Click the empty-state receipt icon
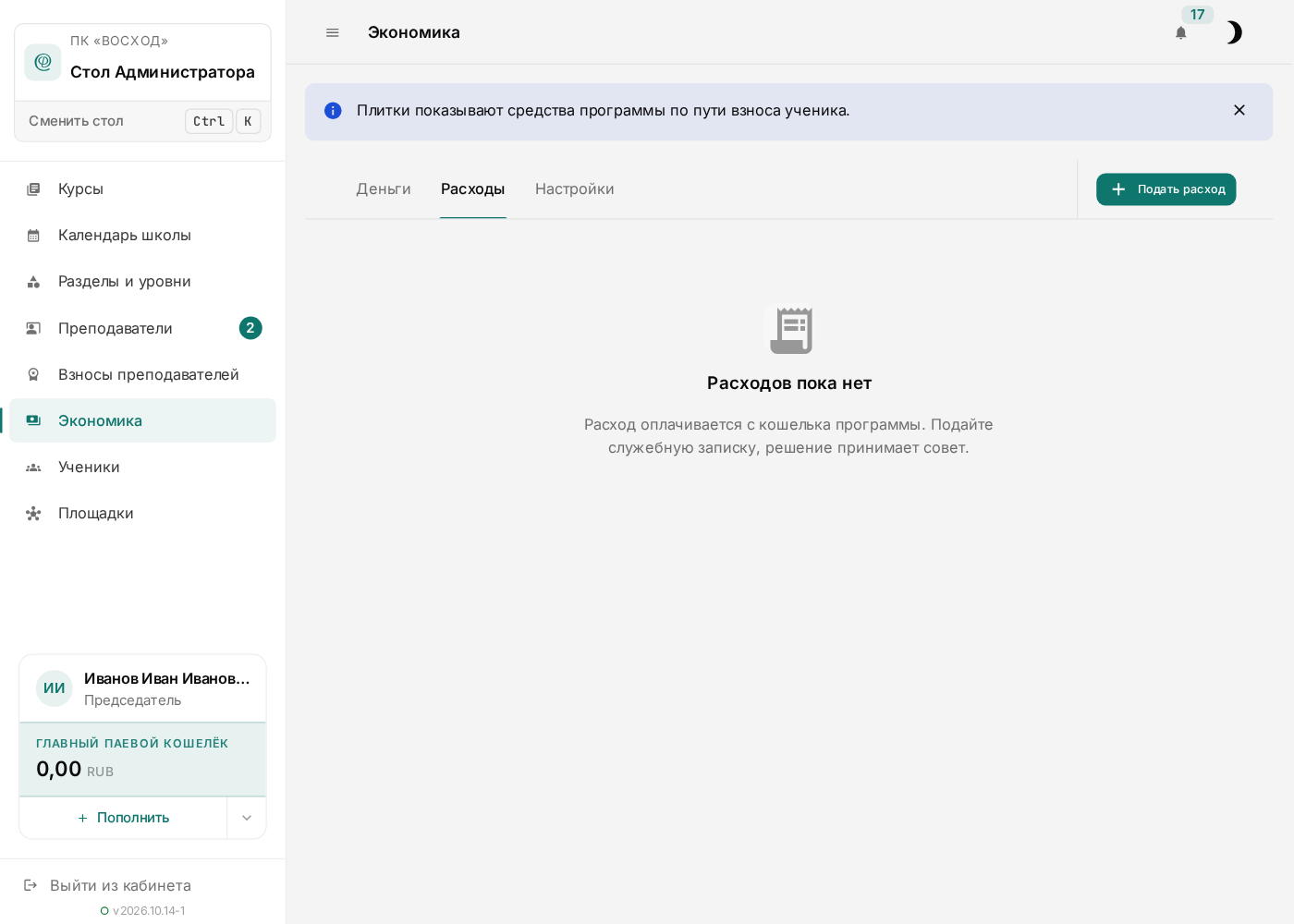Viewport: 1294px width, 924px height. (x=789, y=330)
